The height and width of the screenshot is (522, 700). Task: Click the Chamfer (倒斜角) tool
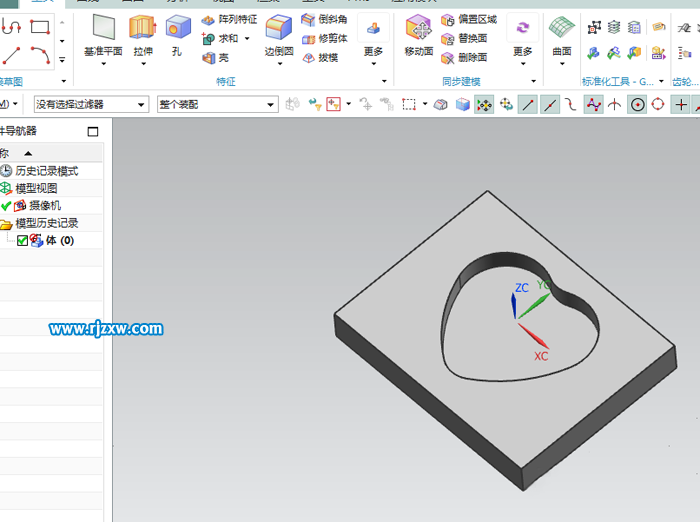pyautogui.click(x=324, y=20)
